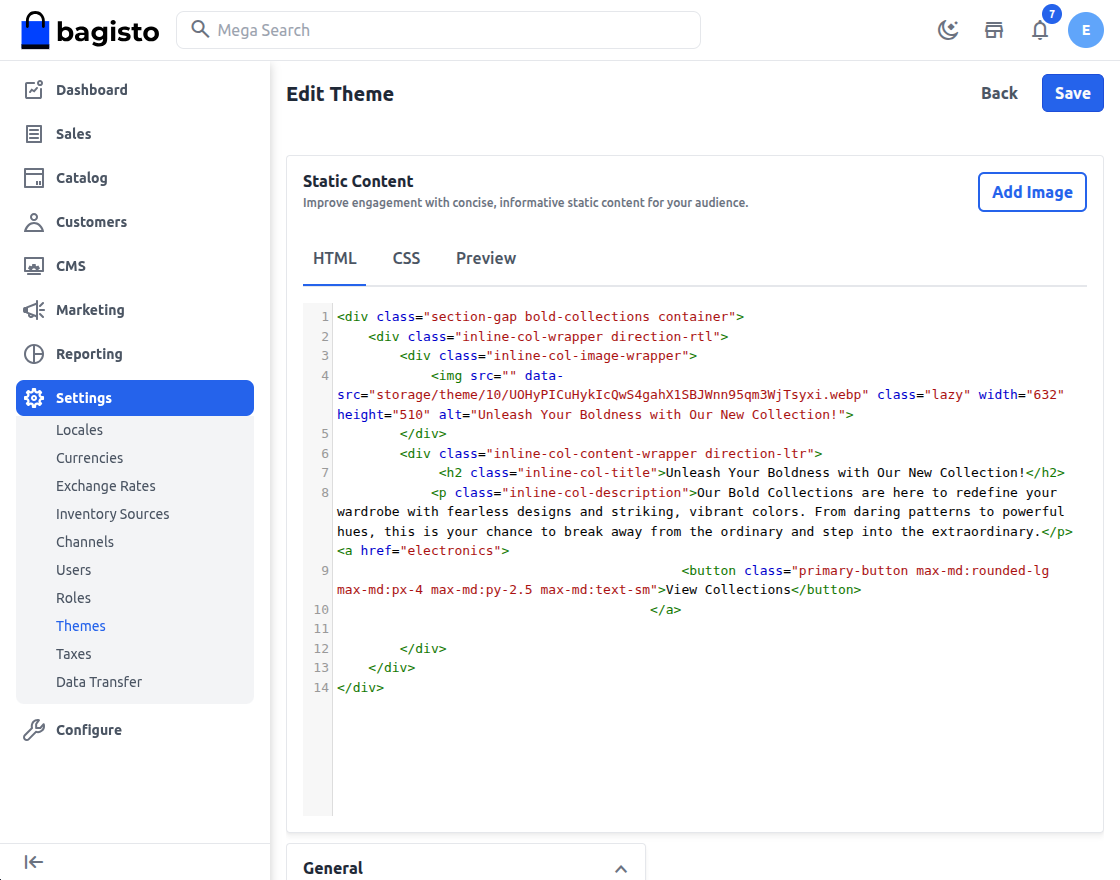The height and width of the screenshot is (880, 1120).
Task: Click code line 1 section-gap div
Action: point(540,316)
